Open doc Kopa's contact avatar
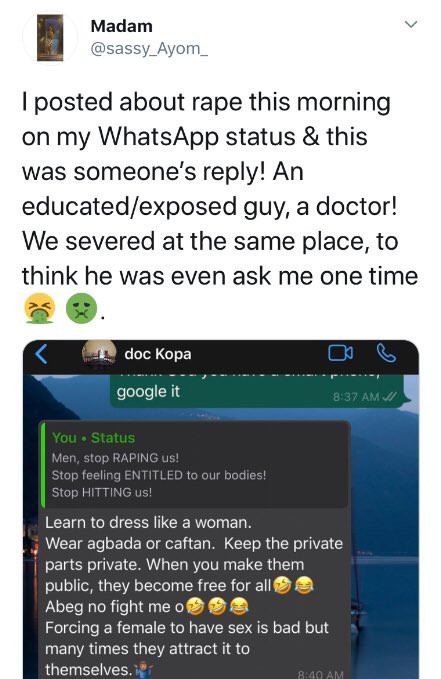The height and width of the screenshot is (679, 441). [99, 353]
